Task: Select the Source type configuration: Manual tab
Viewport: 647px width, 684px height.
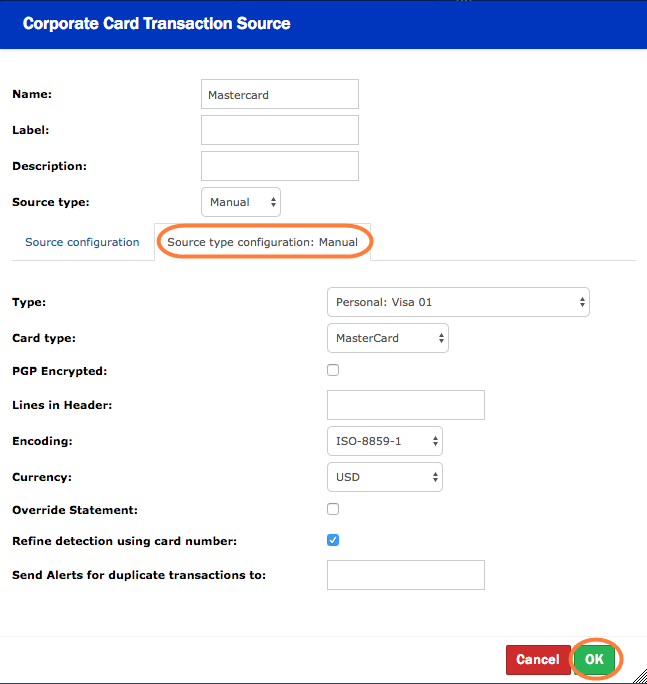Action: [x=262, y=242]
